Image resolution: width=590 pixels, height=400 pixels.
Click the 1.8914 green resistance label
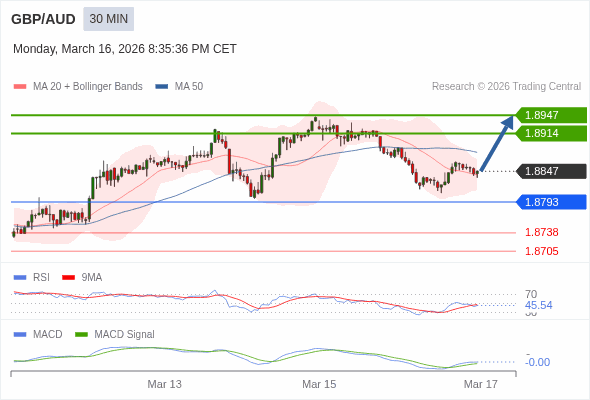click(x=551, y=133)
